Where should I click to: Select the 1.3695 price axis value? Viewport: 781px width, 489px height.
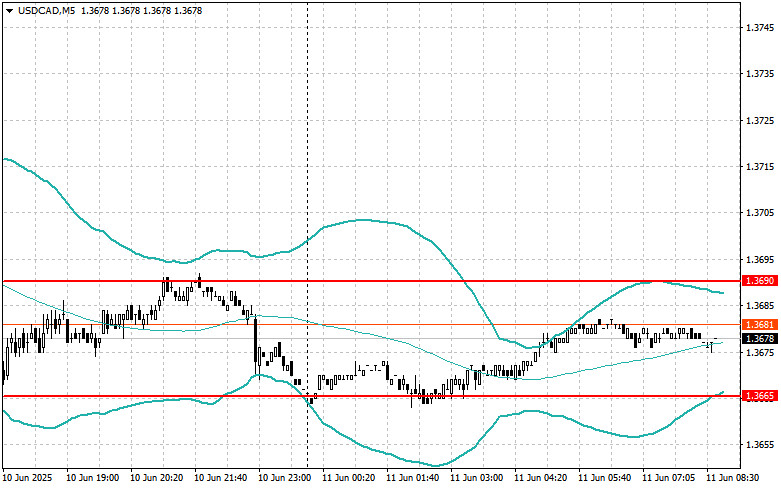pos(760,259)
